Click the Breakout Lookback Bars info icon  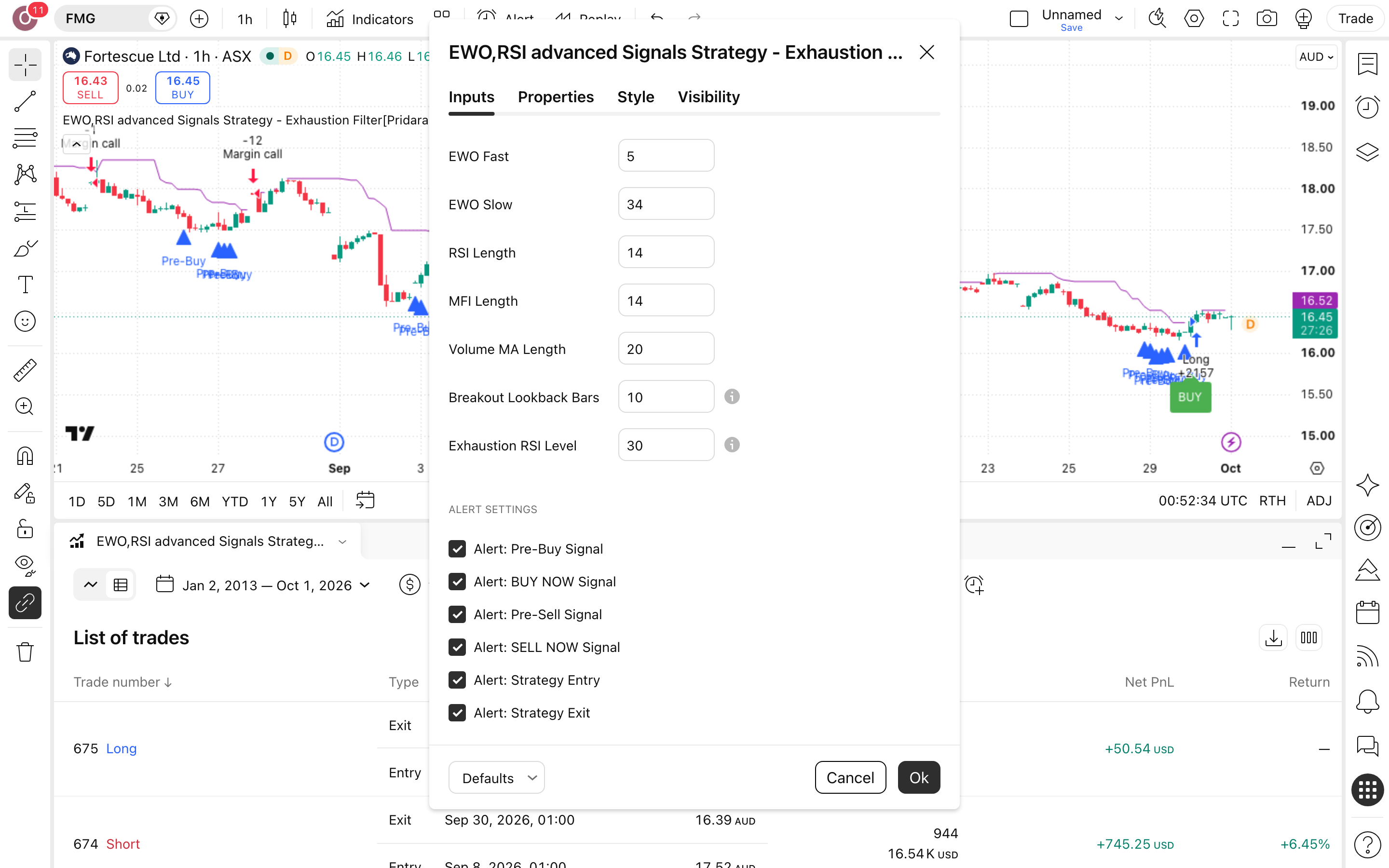pos(732,397)
